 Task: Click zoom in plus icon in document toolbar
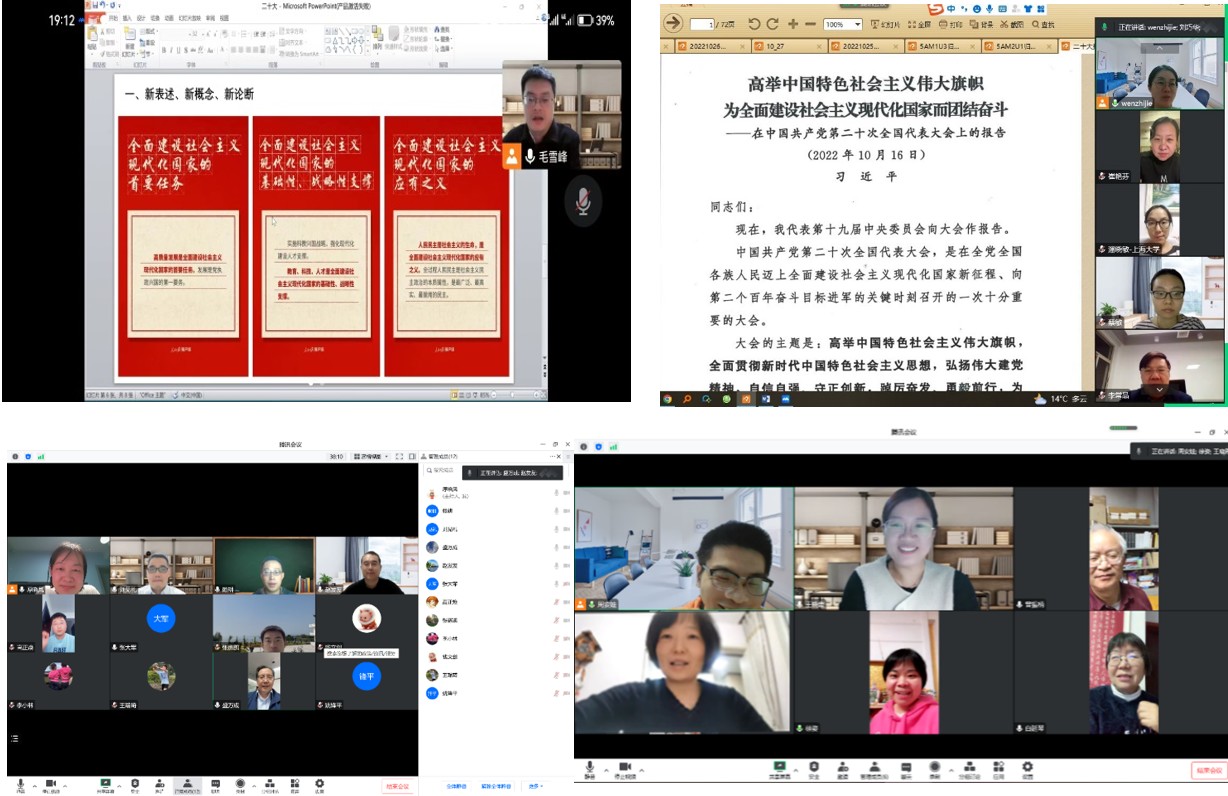793,24
